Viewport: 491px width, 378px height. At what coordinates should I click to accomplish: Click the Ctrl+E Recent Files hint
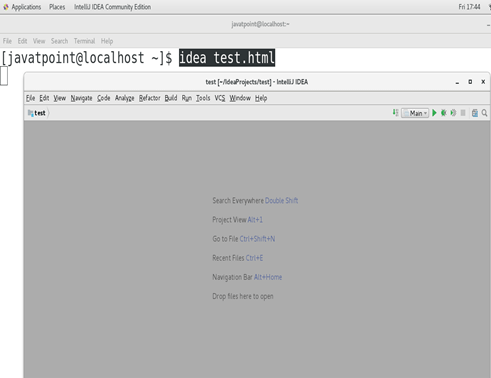tap(254, 258)
